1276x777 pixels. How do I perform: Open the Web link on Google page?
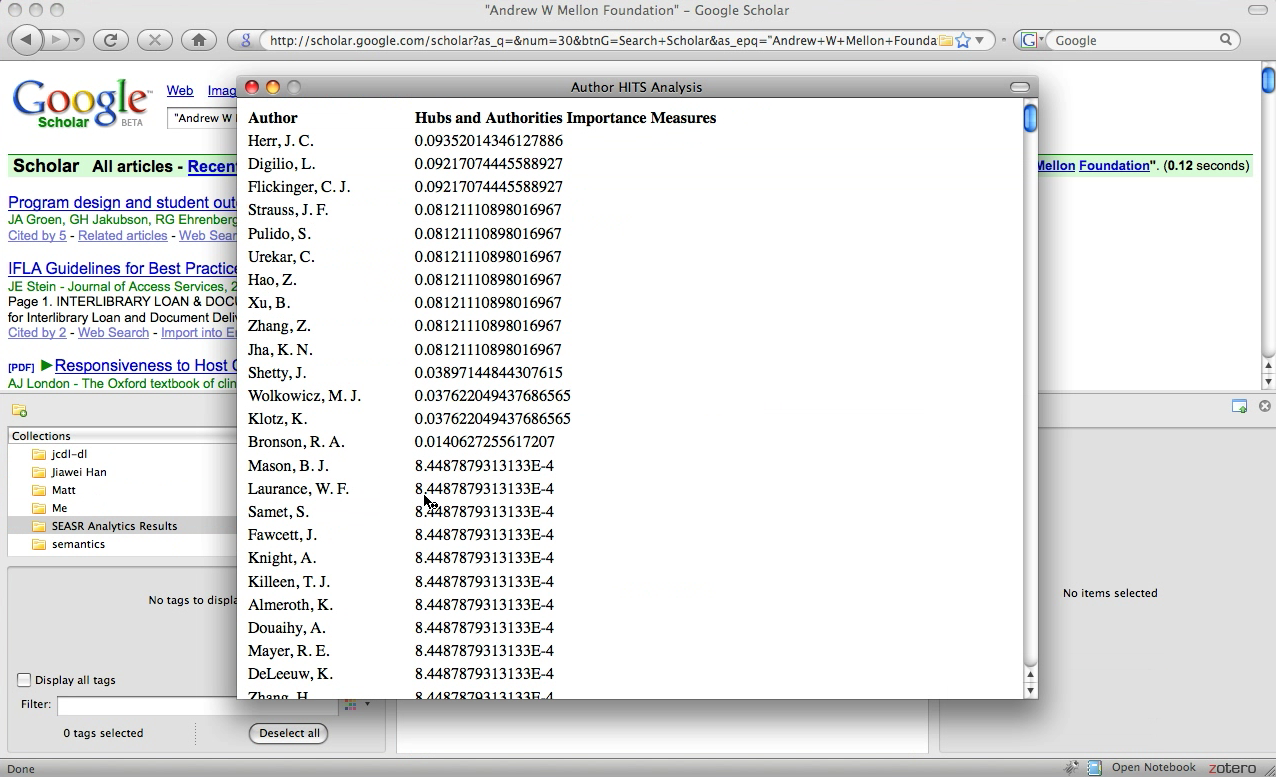click(180, 91)
